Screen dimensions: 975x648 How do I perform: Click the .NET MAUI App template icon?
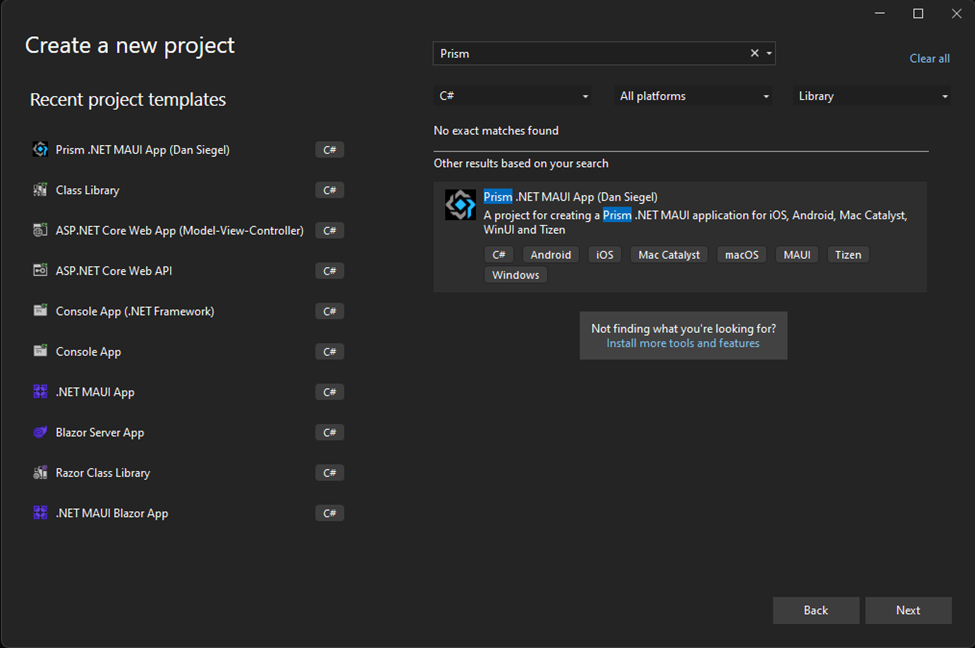click(40, 391)
